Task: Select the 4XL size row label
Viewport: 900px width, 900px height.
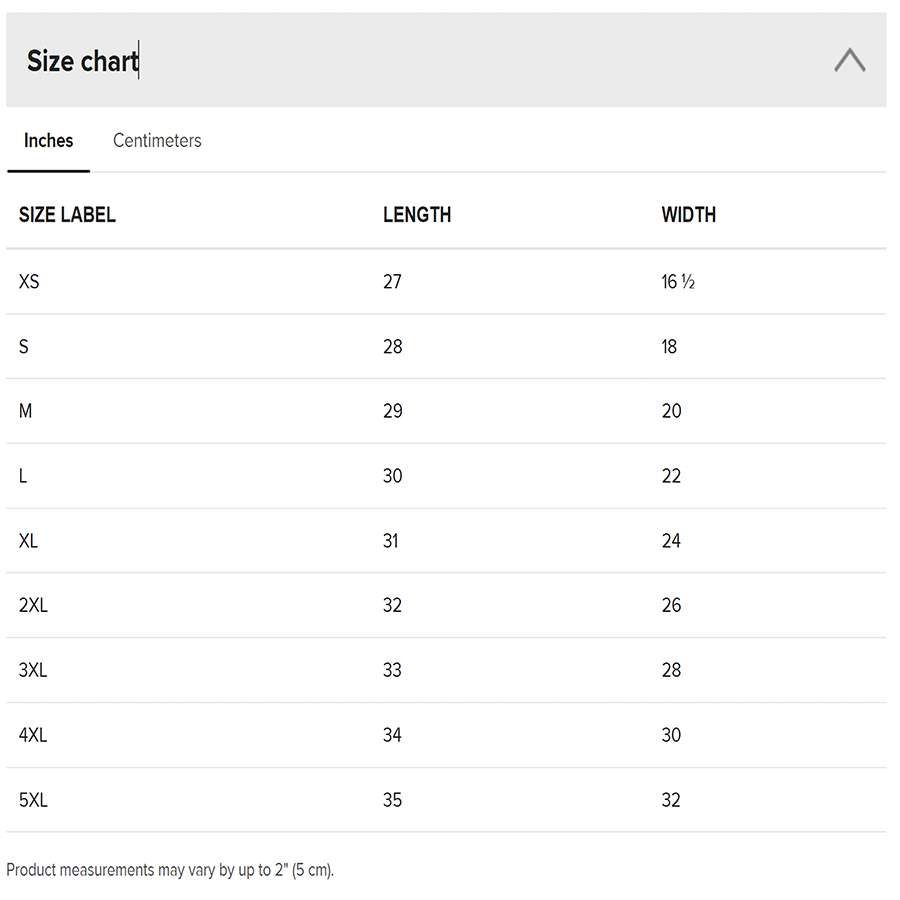Action: (x=33, y=735)
